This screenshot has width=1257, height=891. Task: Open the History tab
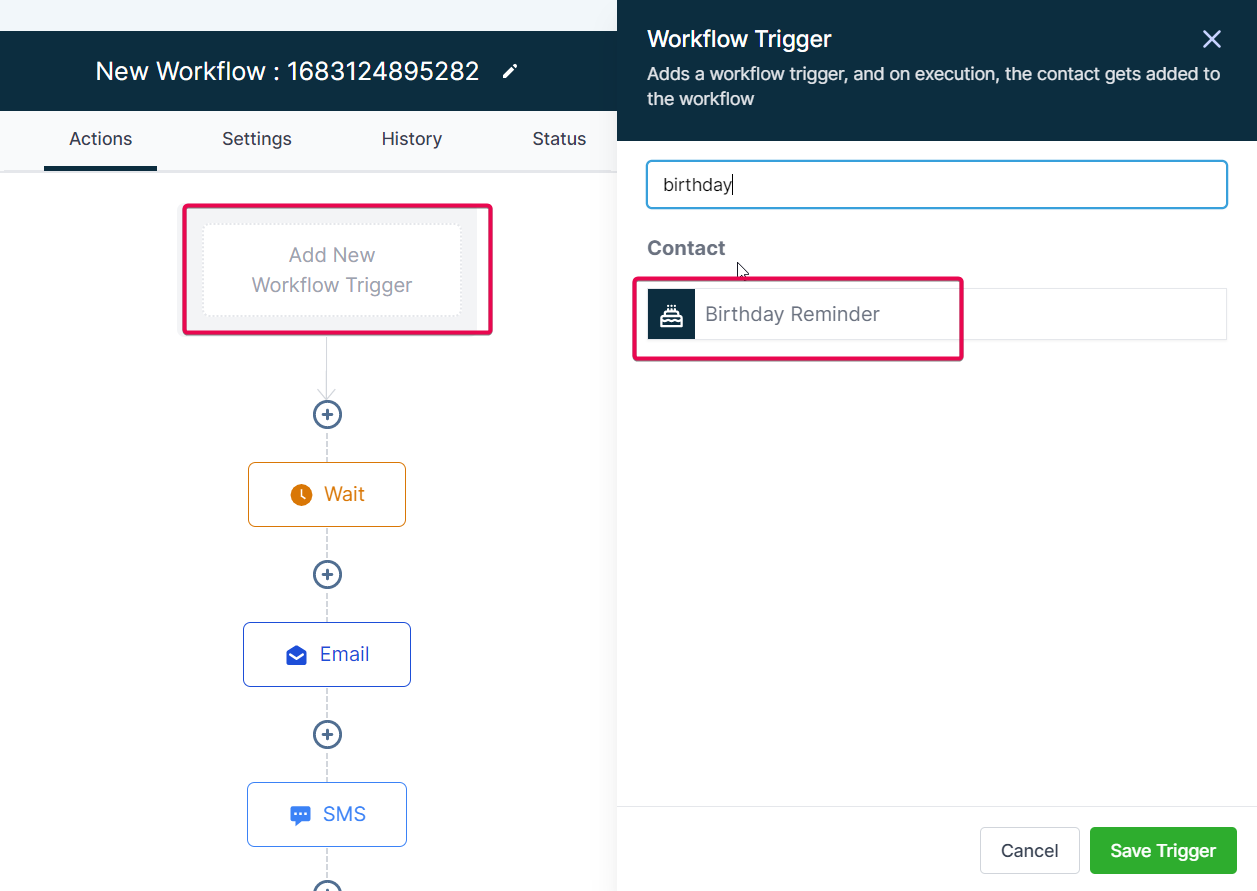[411, 139]
